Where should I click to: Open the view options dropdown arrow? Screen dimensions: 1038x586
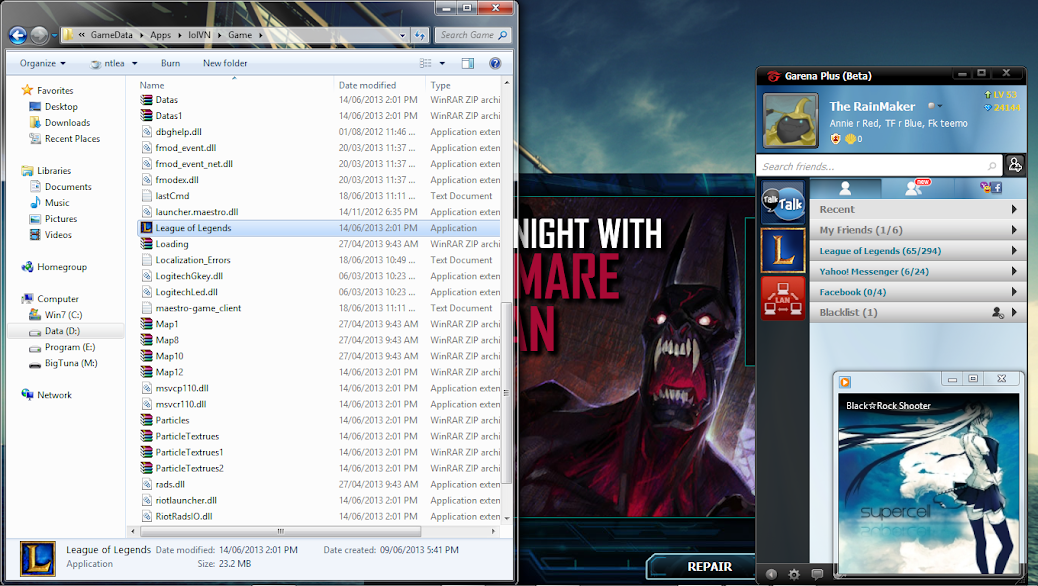[442, 64]
